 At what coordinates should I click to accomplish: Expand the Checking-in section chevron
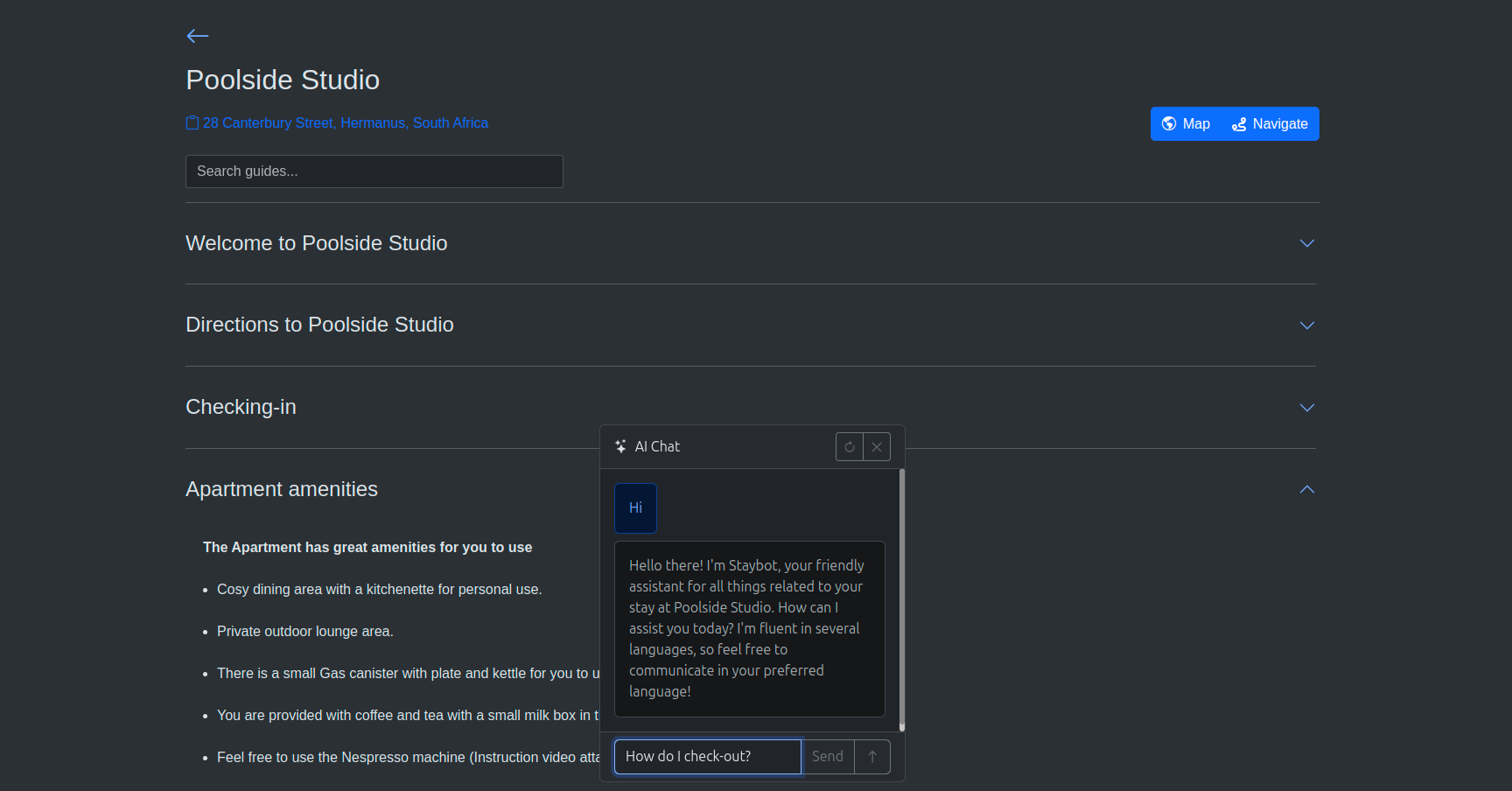pos(1307,408)
